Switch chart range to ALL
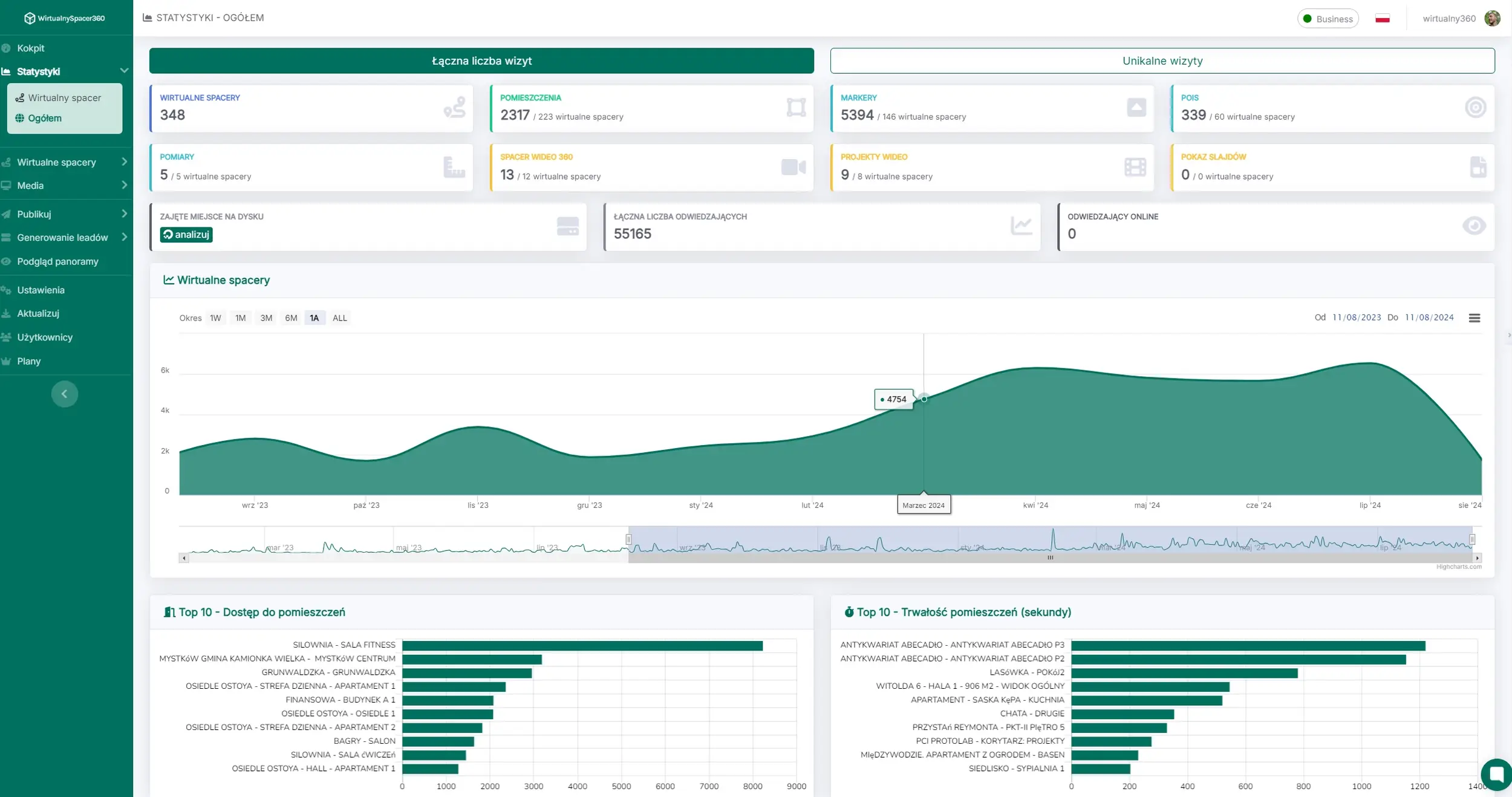 339,318
